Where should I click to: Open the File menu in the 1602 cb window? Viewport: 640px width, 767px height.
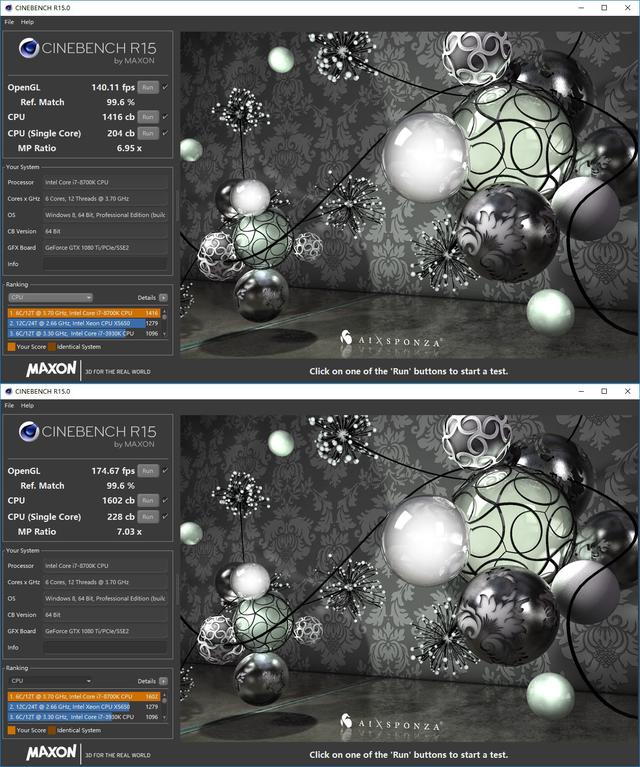pyautogui.click(x=9, y=406)
